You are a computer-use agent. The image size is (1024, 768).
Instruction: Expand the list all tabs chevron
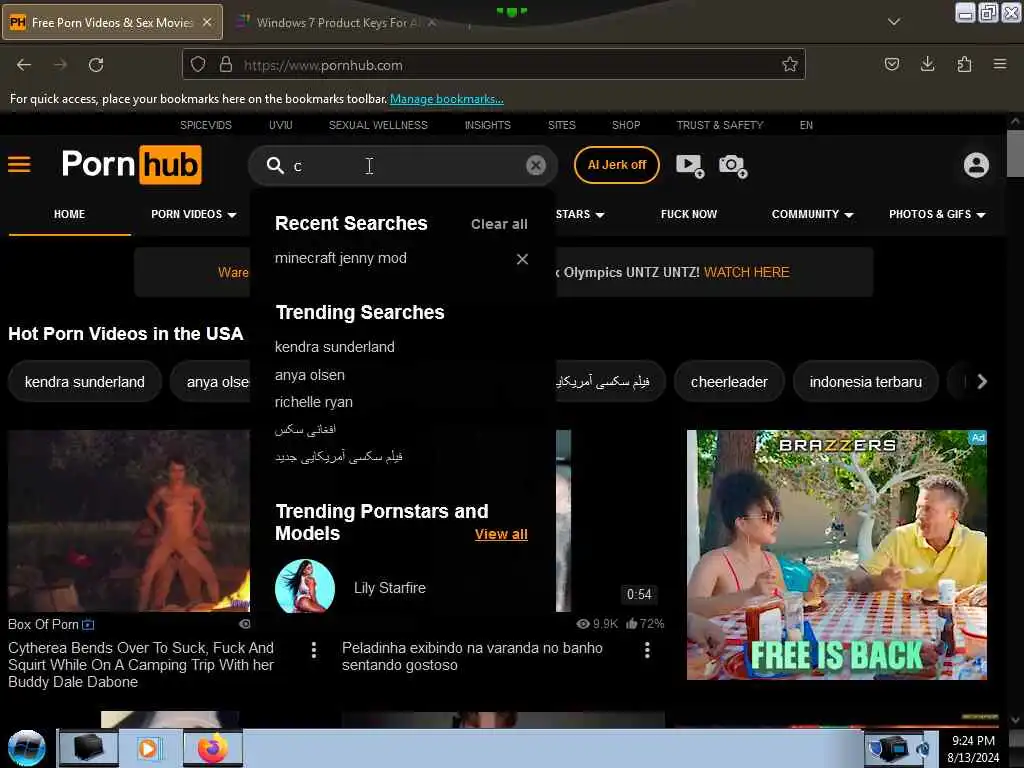coord(894,22)
